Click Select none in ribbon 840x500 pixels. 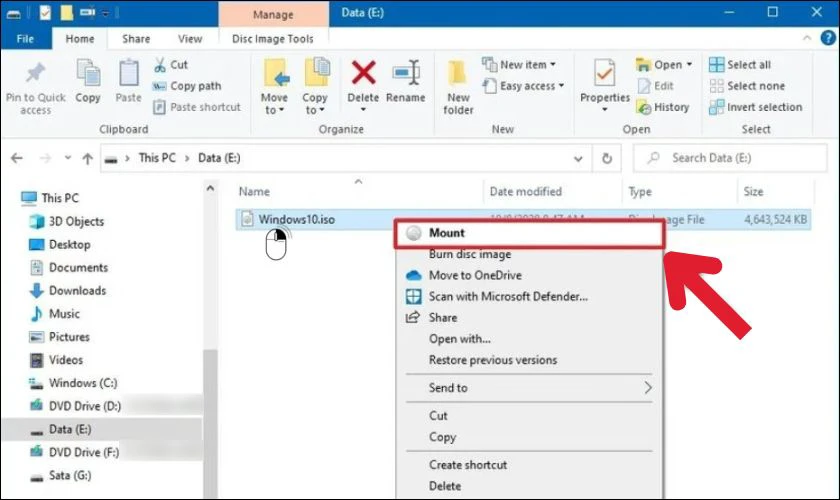pos(747,86)
